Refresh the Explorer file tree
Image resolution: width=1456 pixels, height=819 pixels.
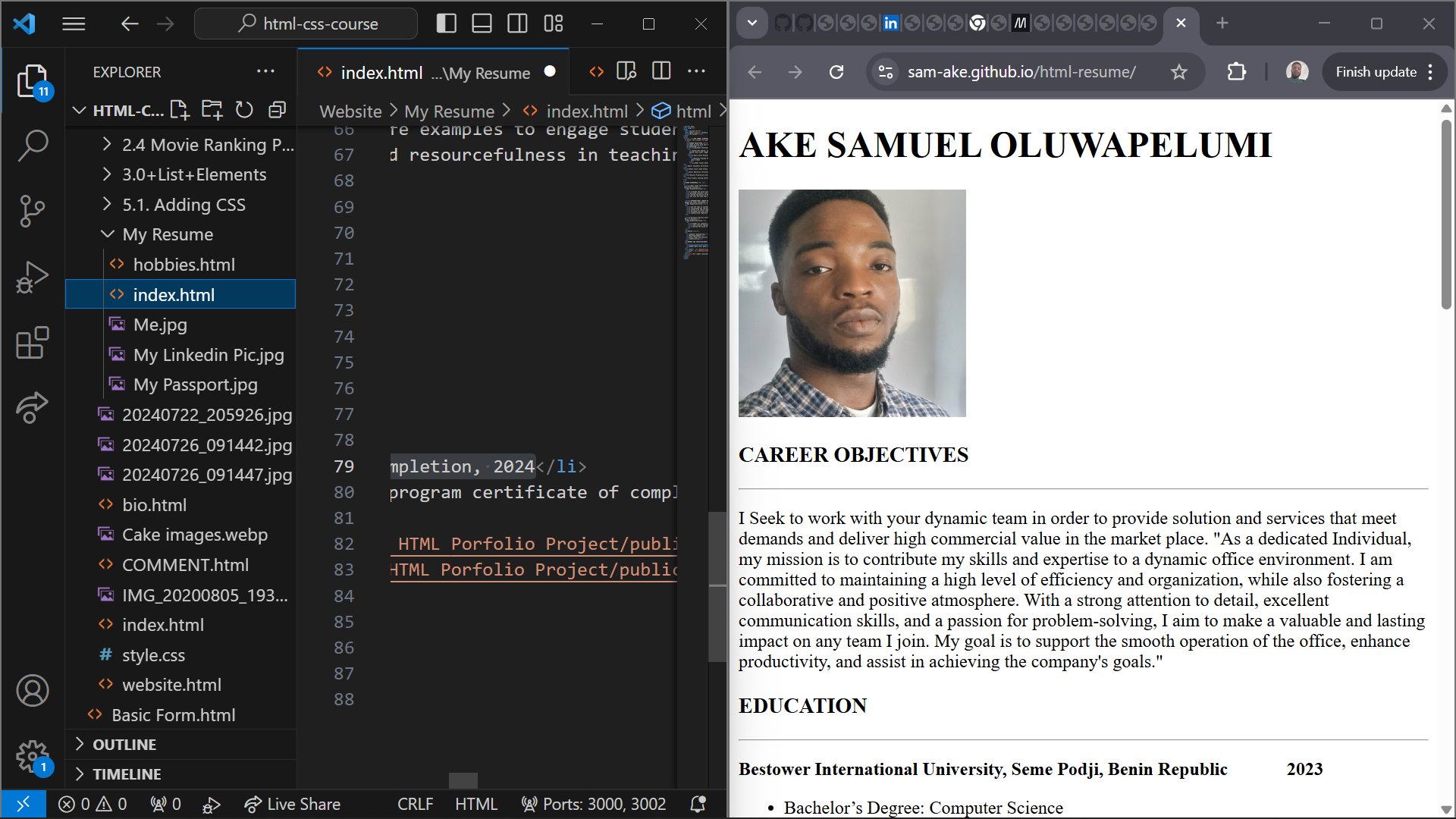[244, 111]
